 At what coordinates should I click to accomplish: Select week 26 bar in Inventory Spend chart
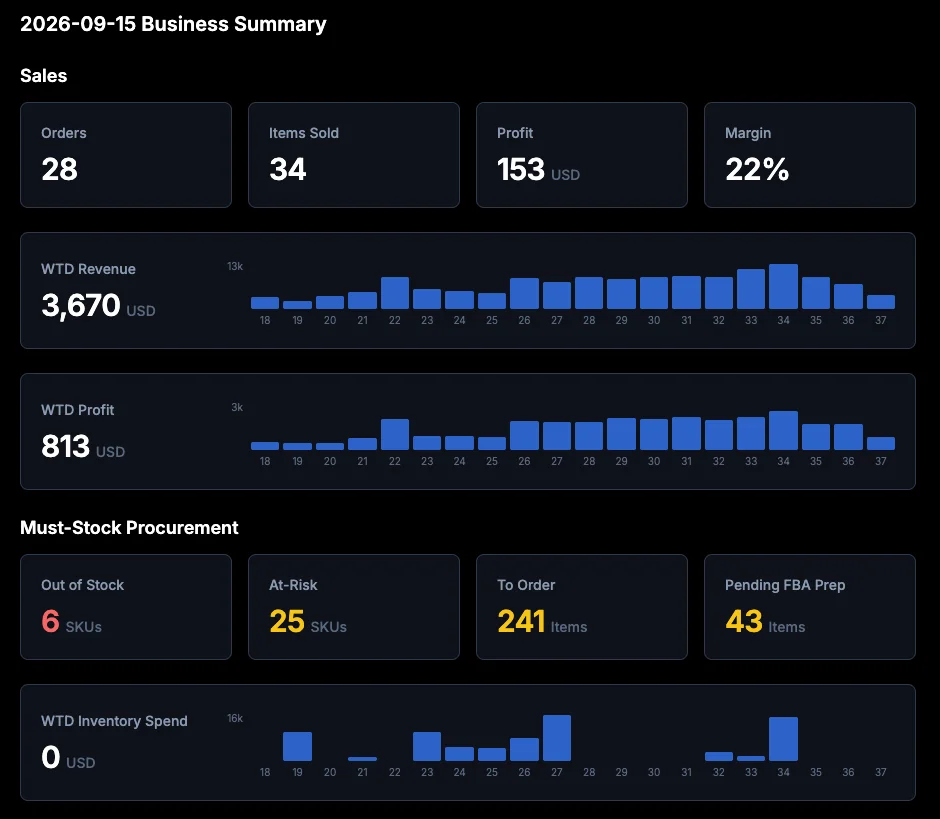point(524,749)
